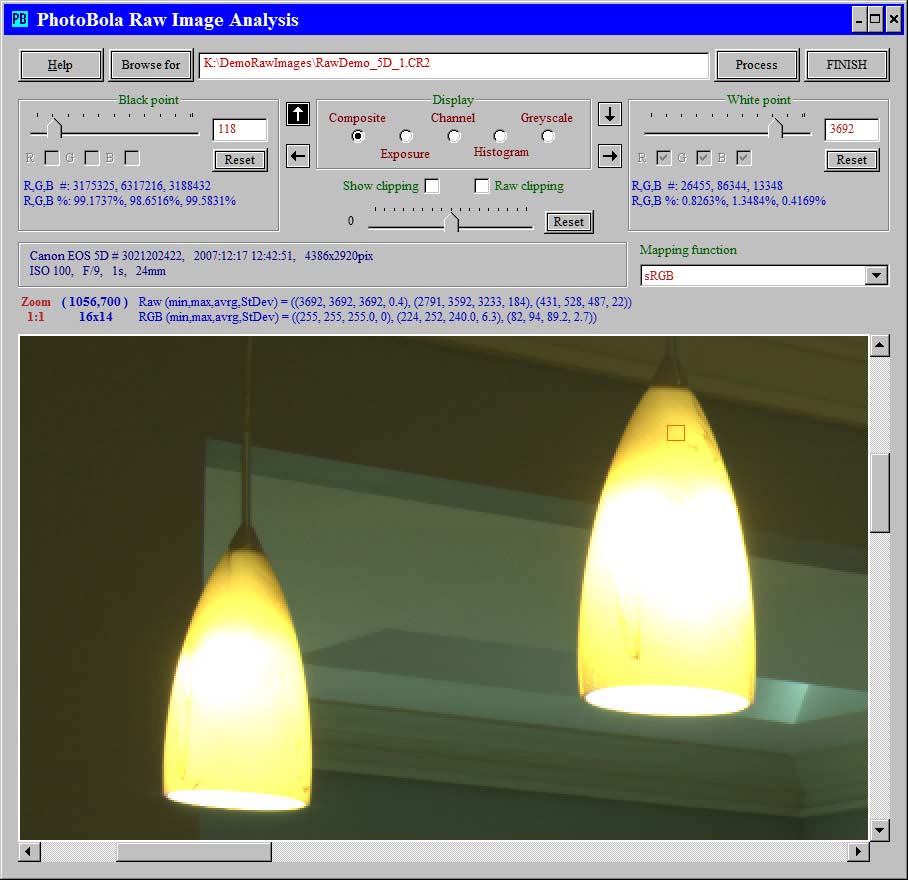Click the raw file path input field
This screenshot has height=880, width=908.
coord(453,65)
